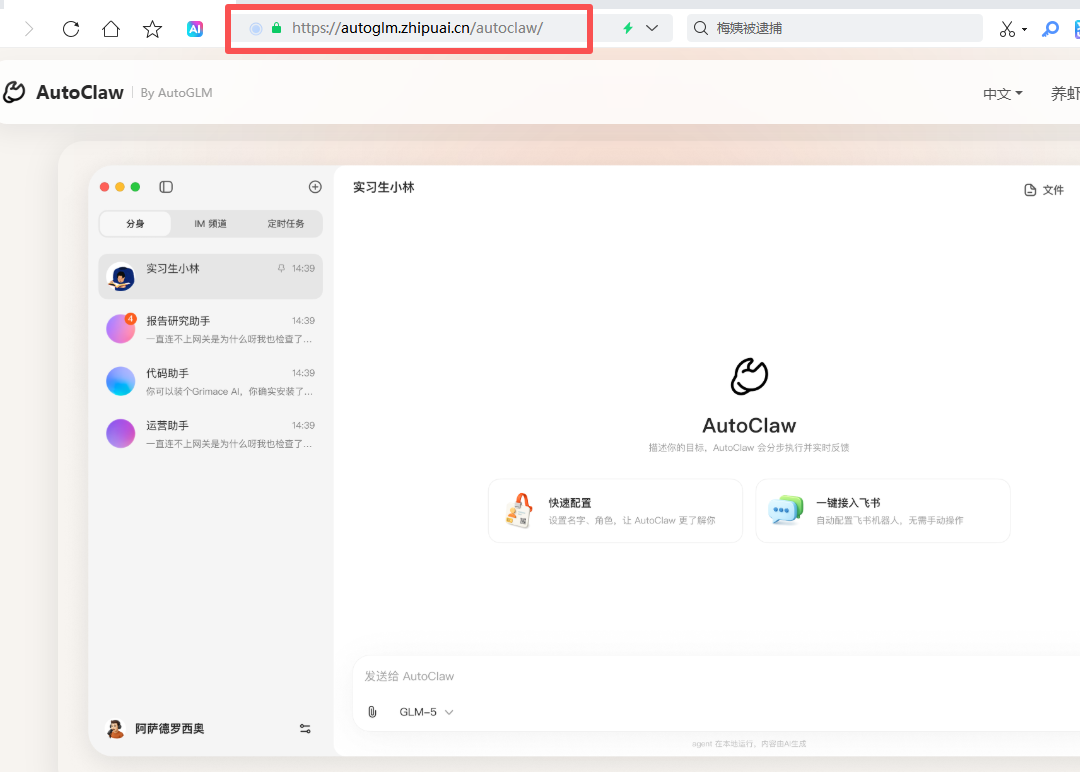Open the AI assistant browser icon
1080x772 pixels.
tap(195, 29)
